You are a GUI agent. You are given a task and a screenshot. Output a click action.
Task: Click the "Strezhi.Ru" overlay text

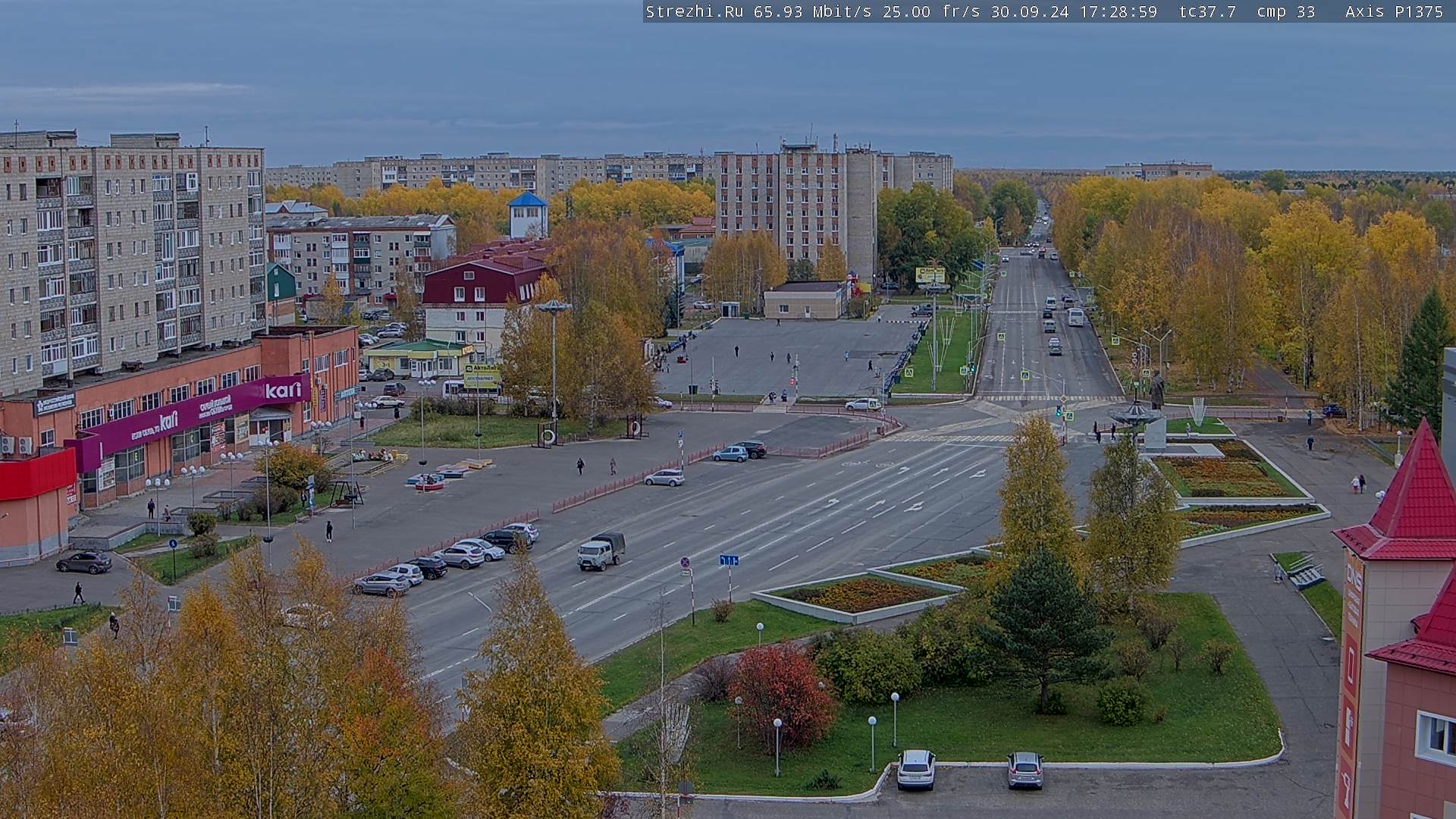click(694, 11)
